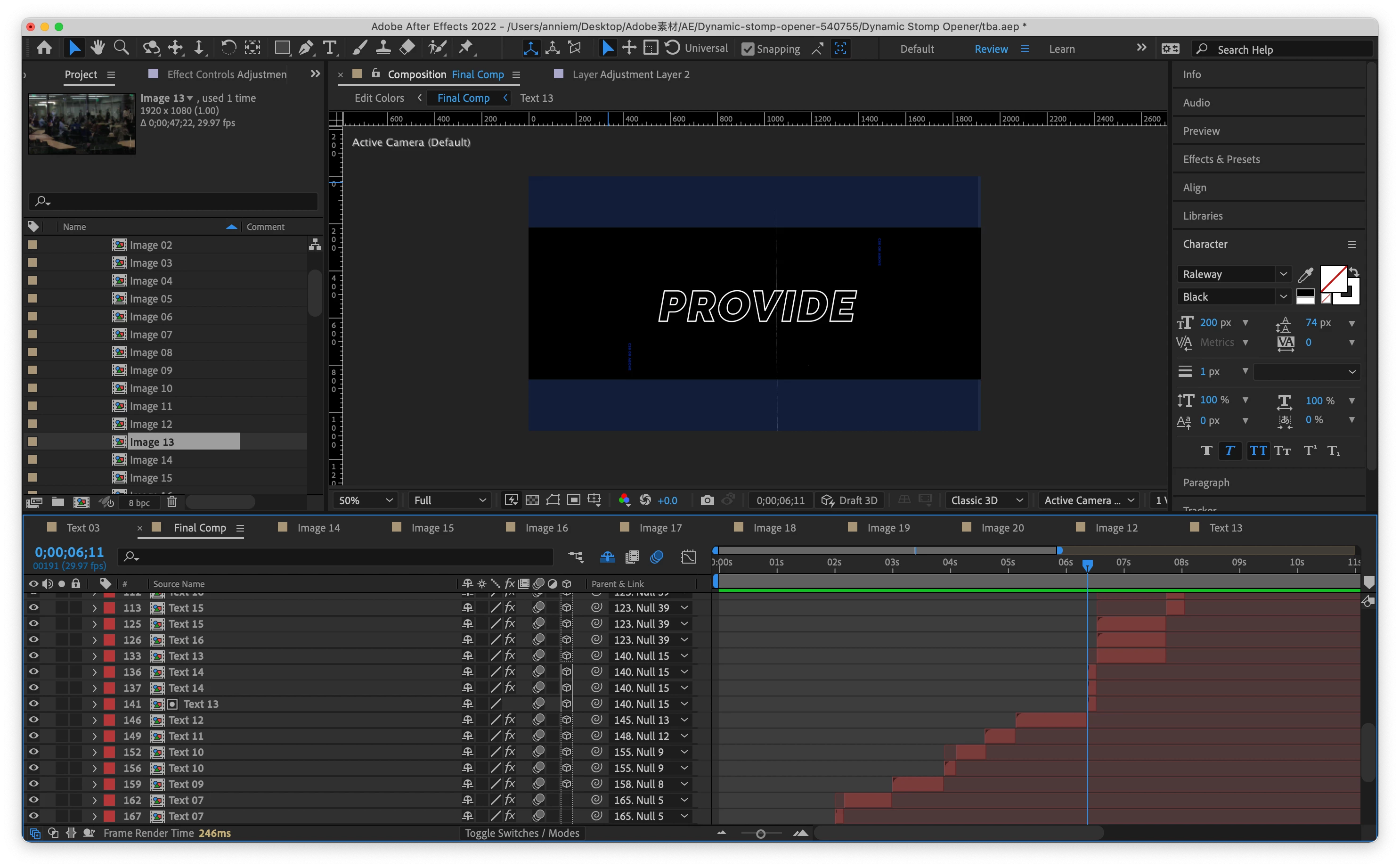This screenshot has width=1400, height=868.
Task: Expand layer 146 Text 12 properties
Action: click(95, 720)
